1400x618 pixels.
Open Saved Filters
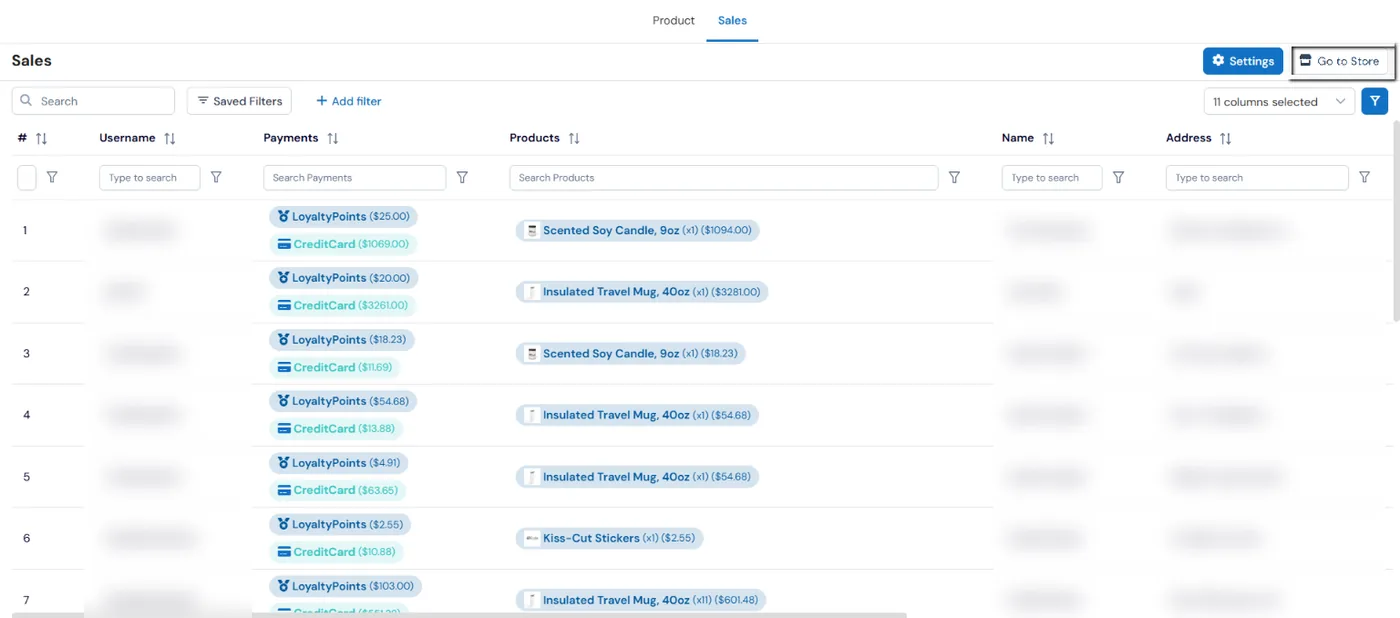coord(240,101)
